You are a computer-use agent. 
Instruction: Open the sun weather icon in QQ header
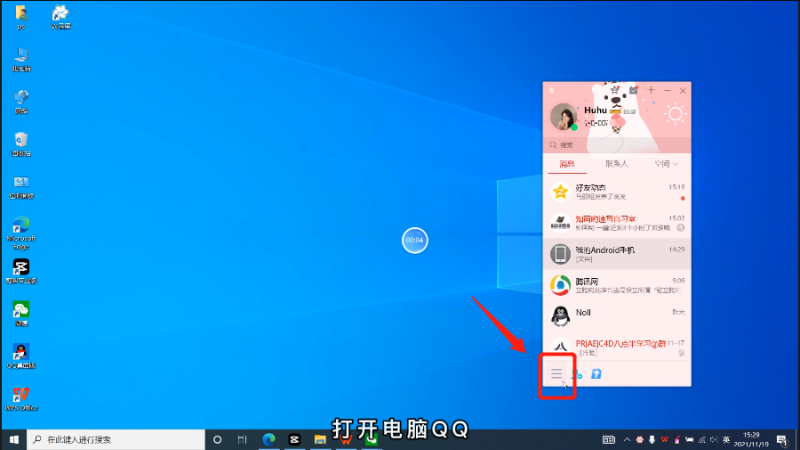tap(675, 114)
